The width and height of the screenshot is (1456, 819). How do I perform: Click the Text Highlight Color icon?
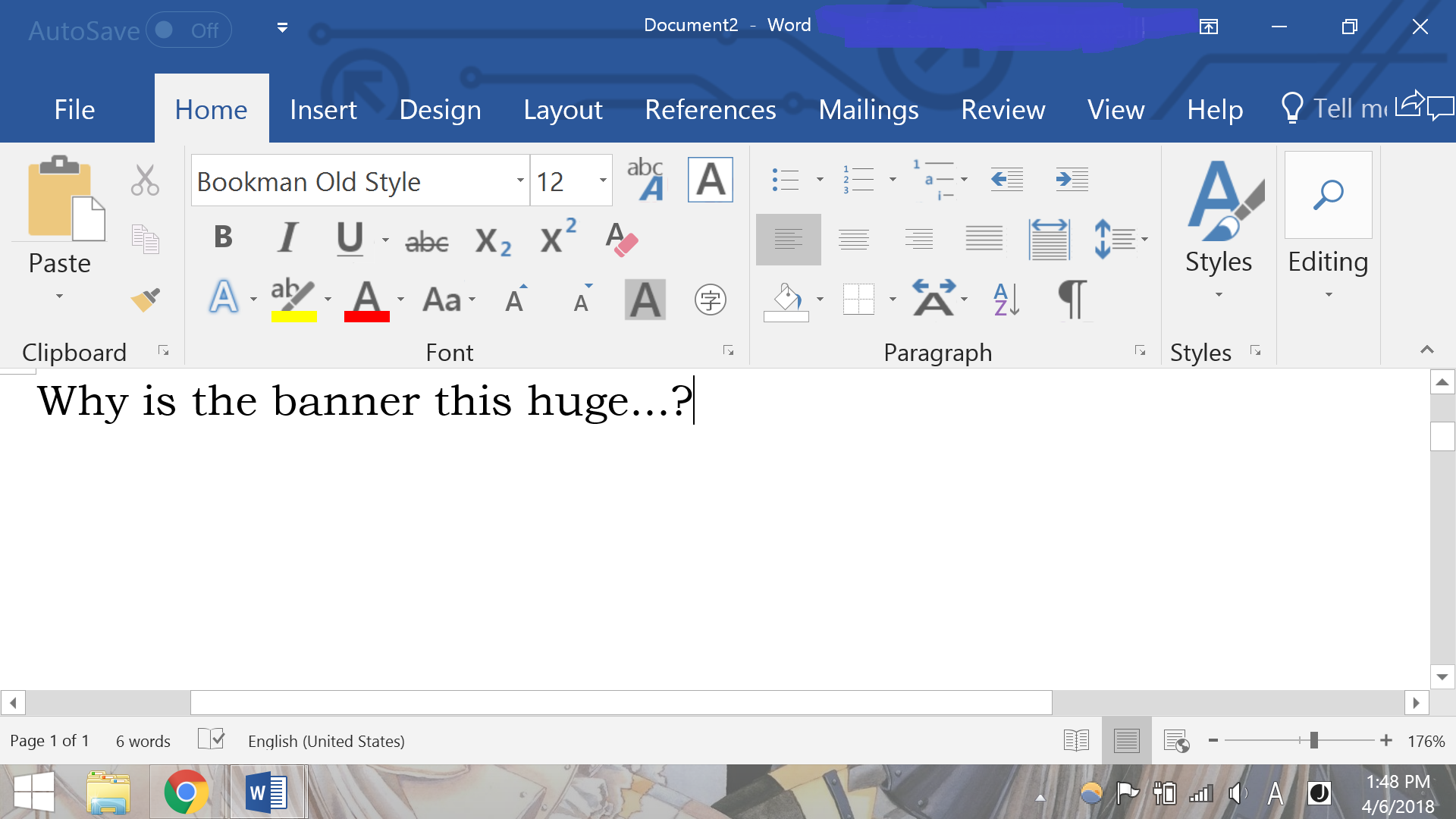pyautogui.click(x=293, y=299)
